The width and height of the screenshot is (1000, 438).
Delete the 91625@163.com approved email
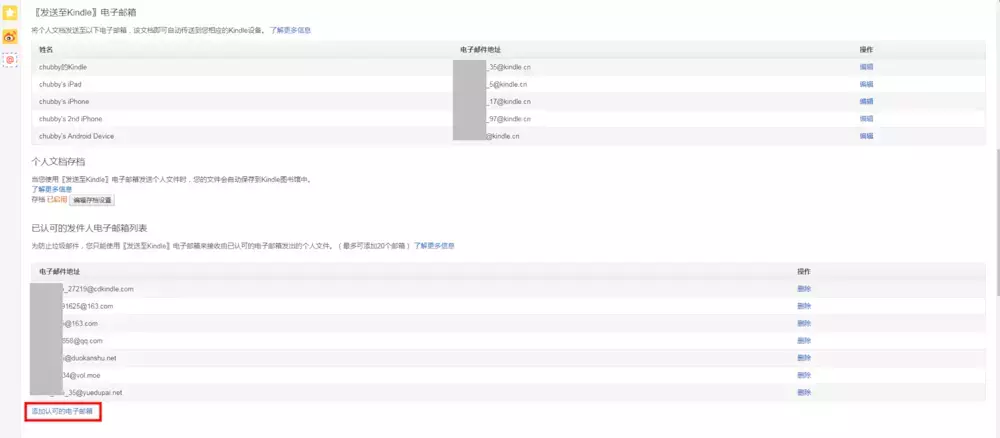(804, 306)
